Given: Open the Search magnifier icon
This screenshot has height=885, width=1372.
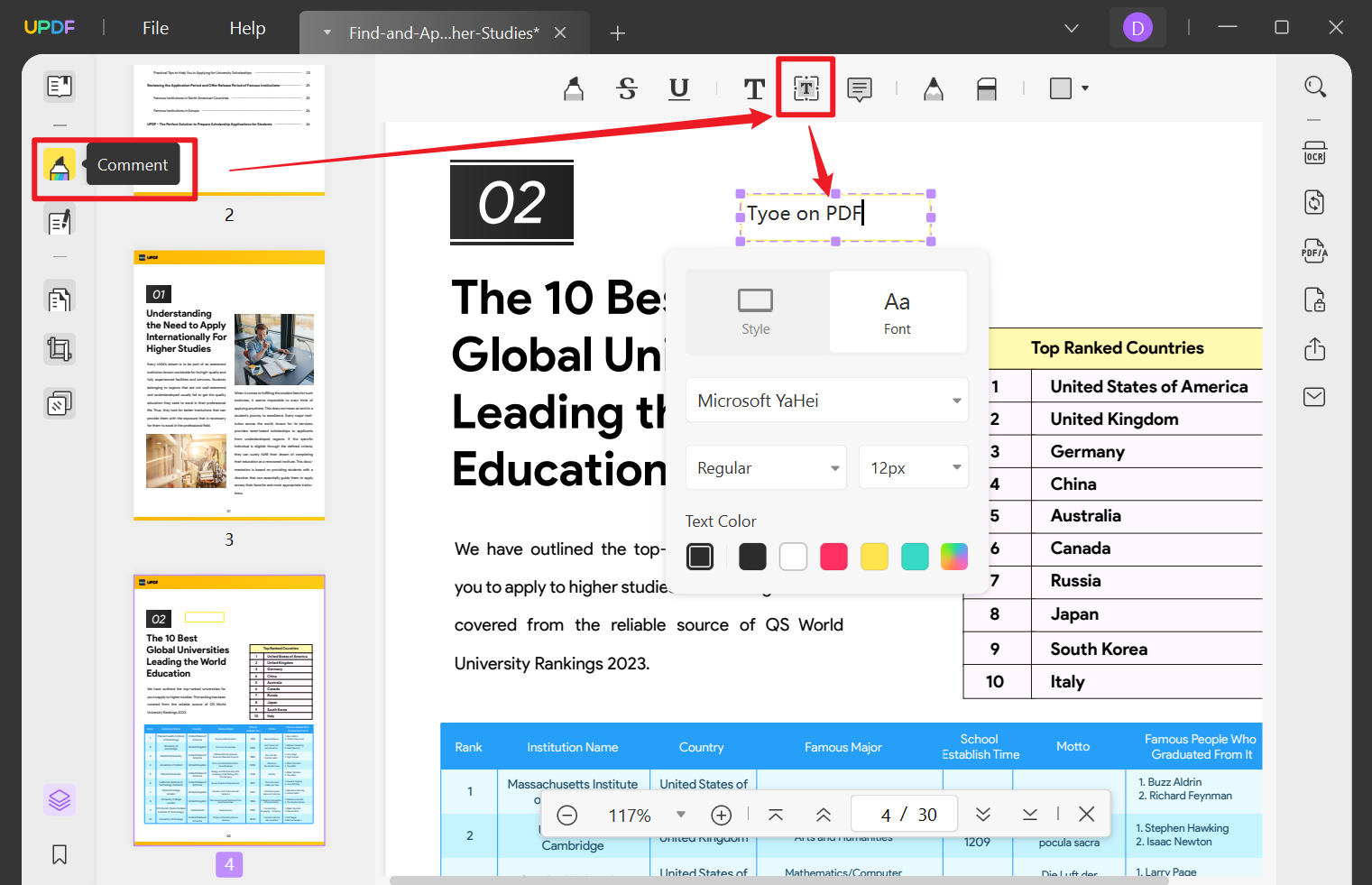Looking at the screenshot, I should pos(1315,87).
